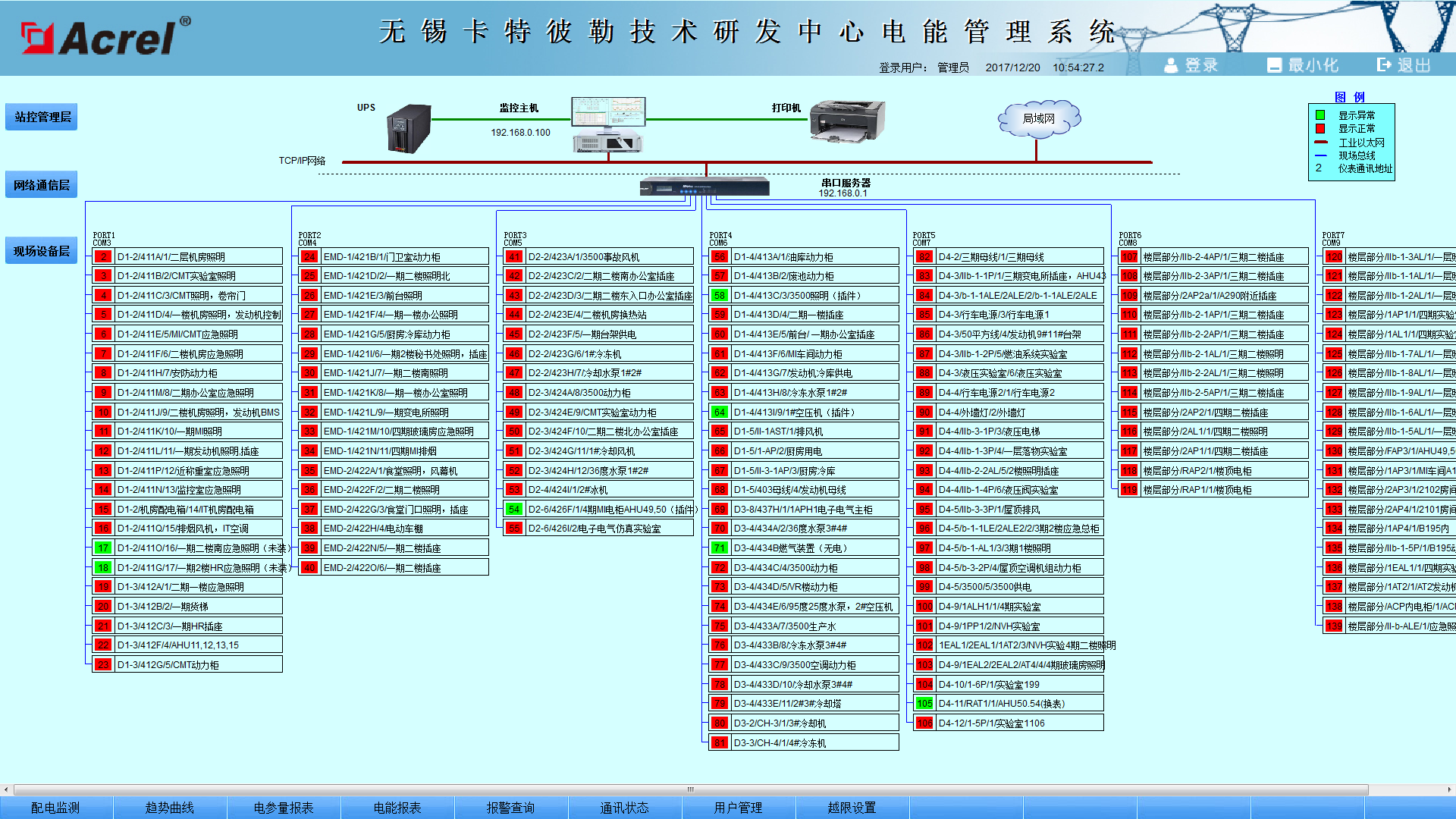
Task: Switch to 配电监测 tab
Action: pos(55,808)
